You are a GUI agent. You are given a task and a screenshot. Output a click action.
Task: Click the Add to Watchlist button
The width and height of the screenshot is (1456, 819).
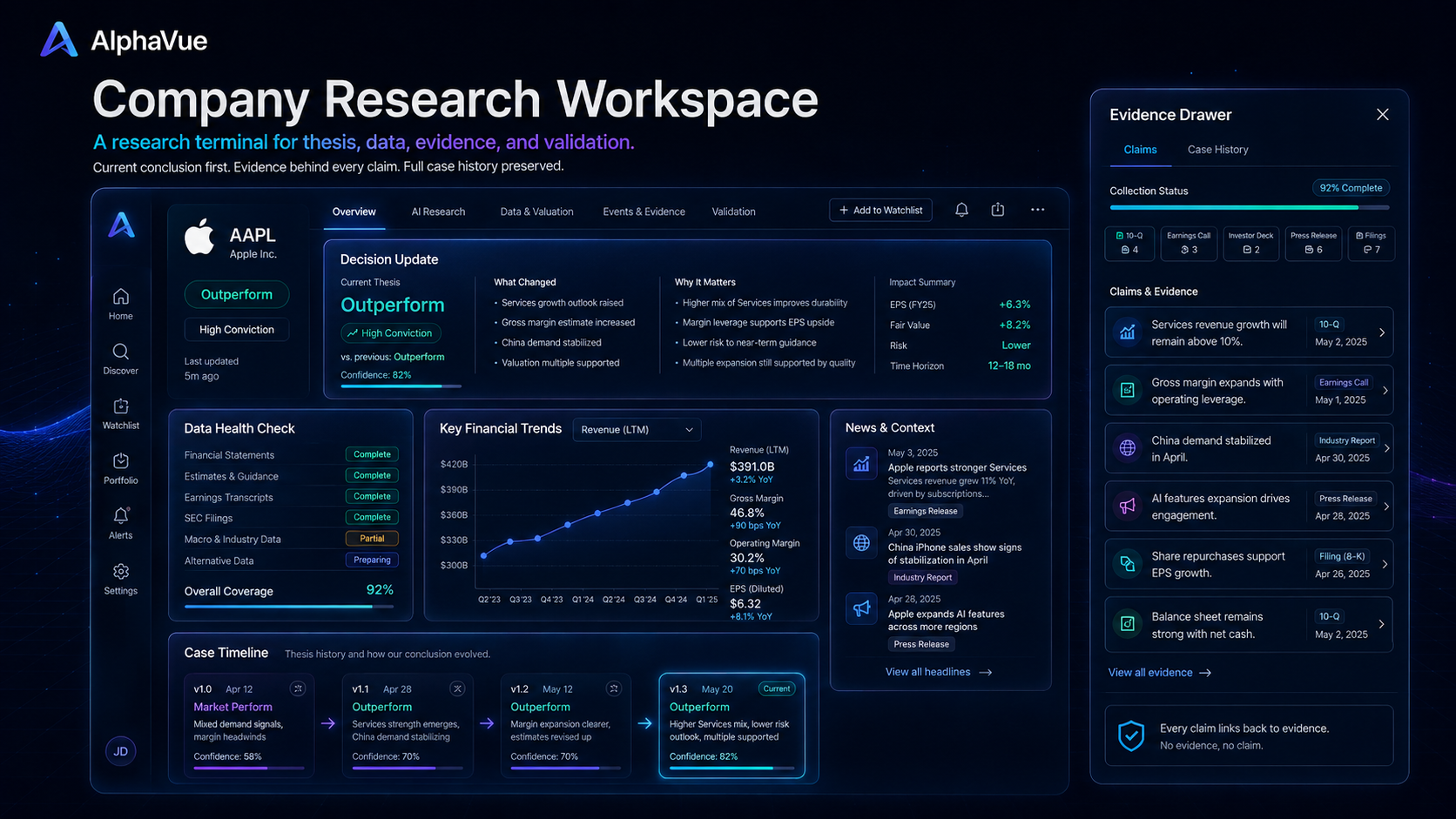[880, 210]
